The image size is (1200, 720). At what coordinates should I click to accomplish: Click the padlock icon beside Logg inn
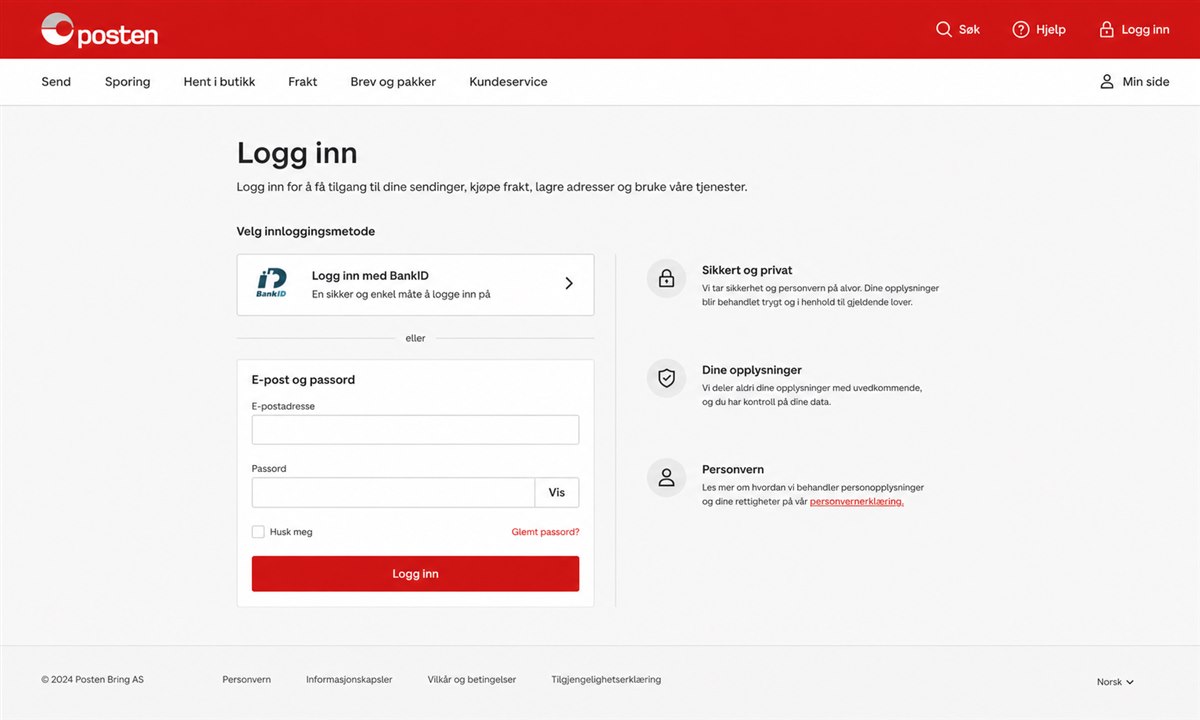coord(1106,29)
